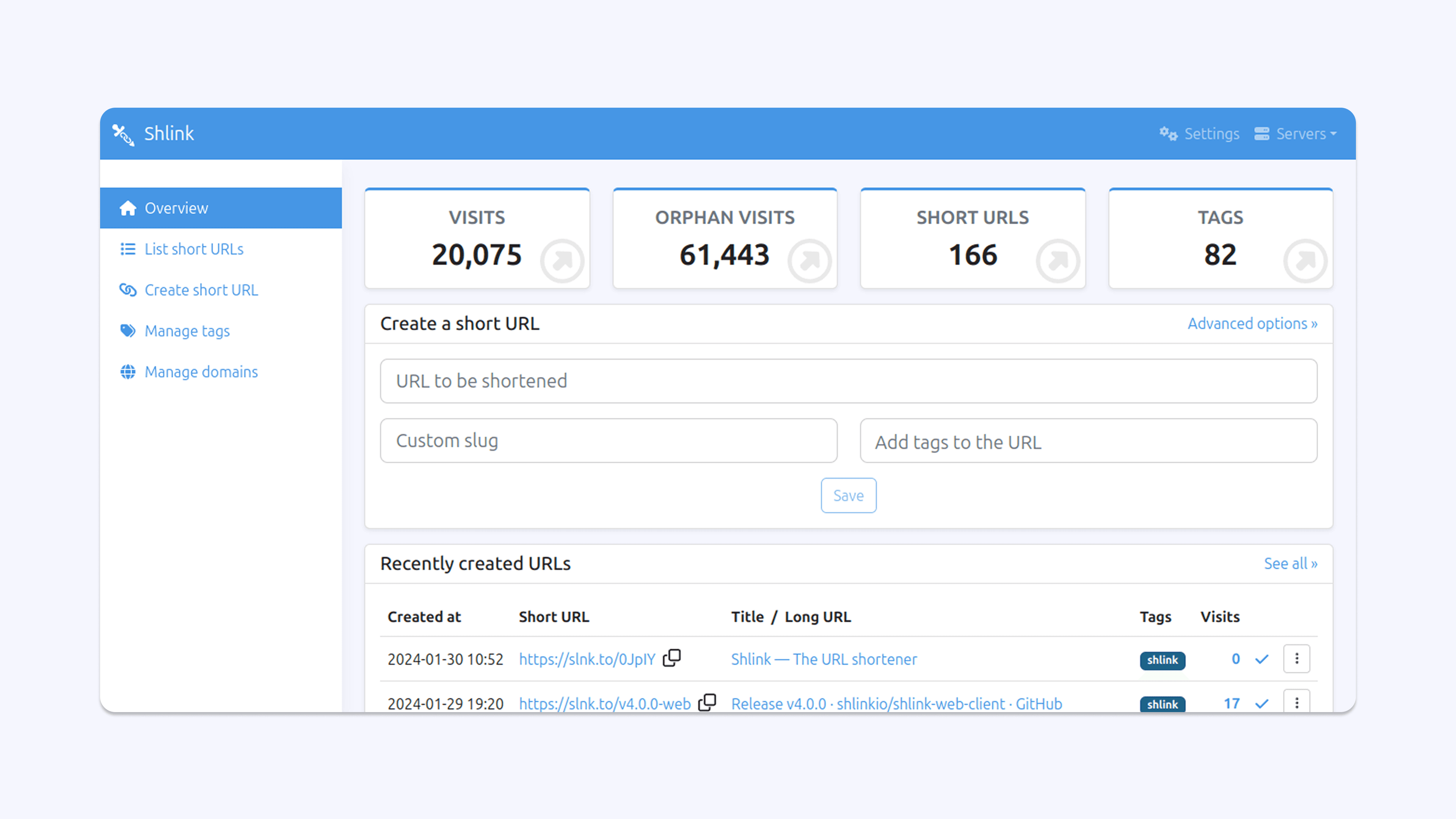The height and width of the screenshot is (819, 1456).
Task: Open See all recent URLs link
Action: [1291, 563]
